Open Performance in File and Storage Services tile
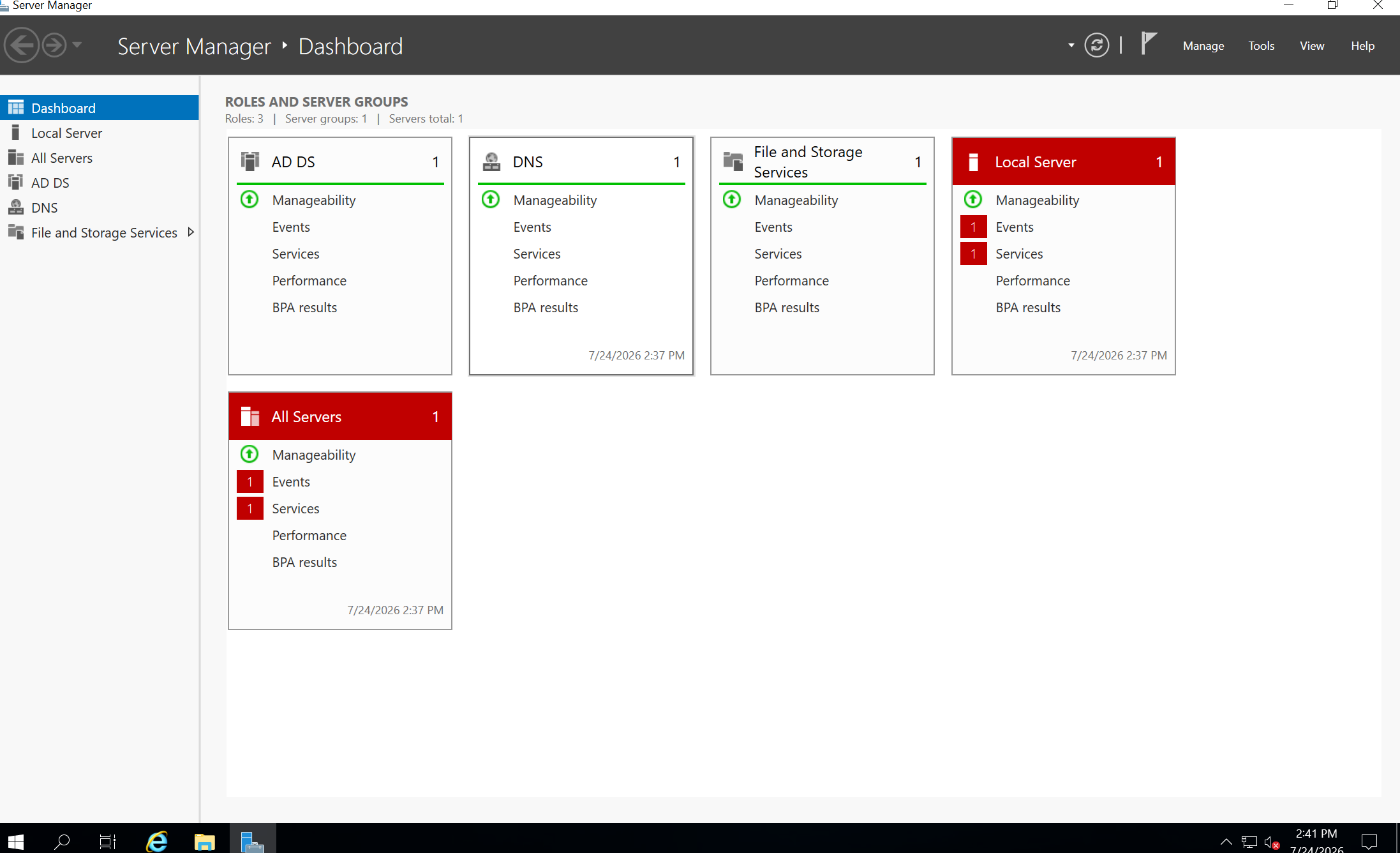 click(791, 281)
